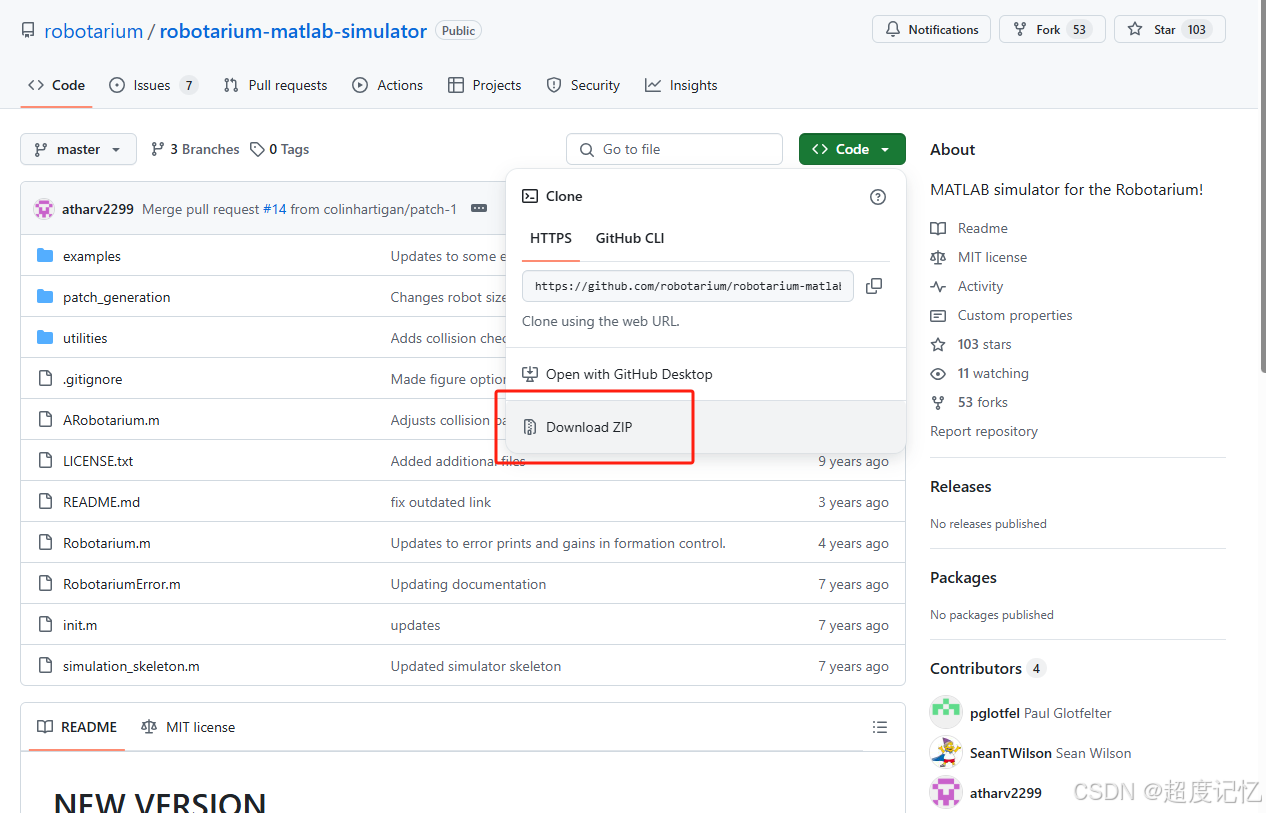Open simulation_skeleton.m file
Screen dimensions: 1266x813
(x=131, y=666)
